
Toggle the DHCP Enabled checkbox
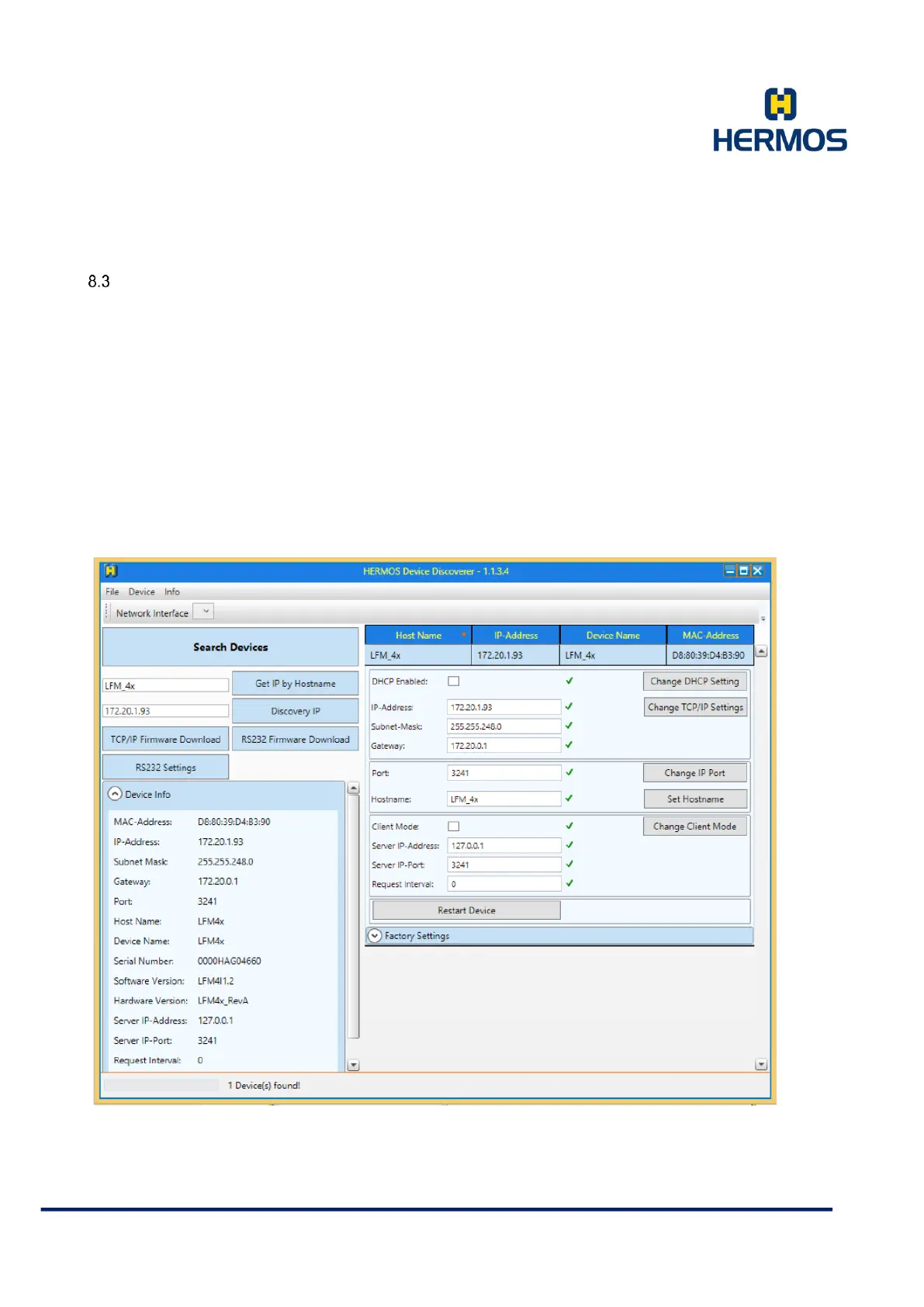pyautogui.click(x=454, y=681)
